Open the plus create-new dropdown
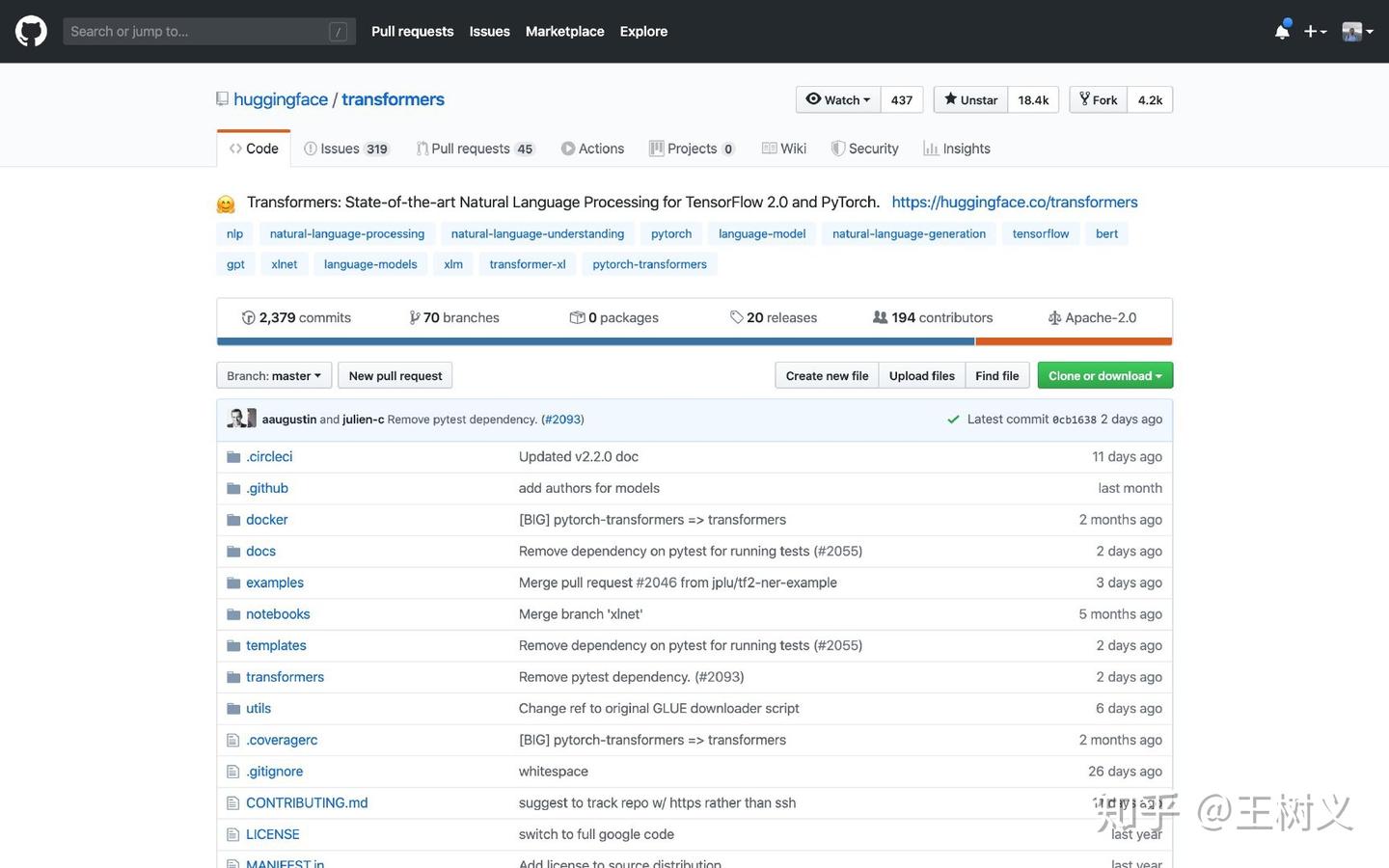The image size is (1389, 868). [1315, 31]
